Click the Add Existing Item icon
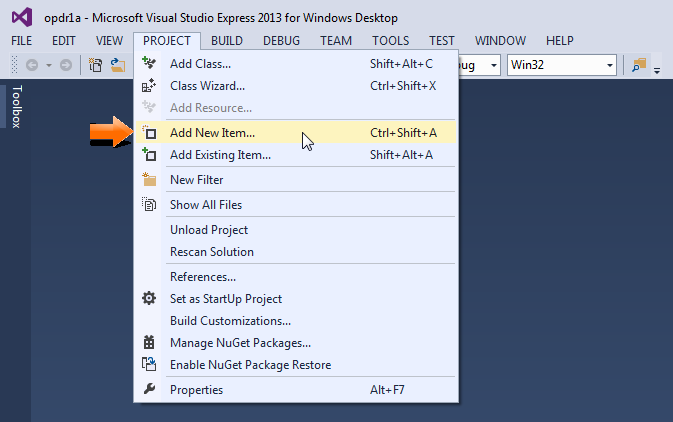The image size is (673, 422). pyautogui.click(x=150, y=155)
